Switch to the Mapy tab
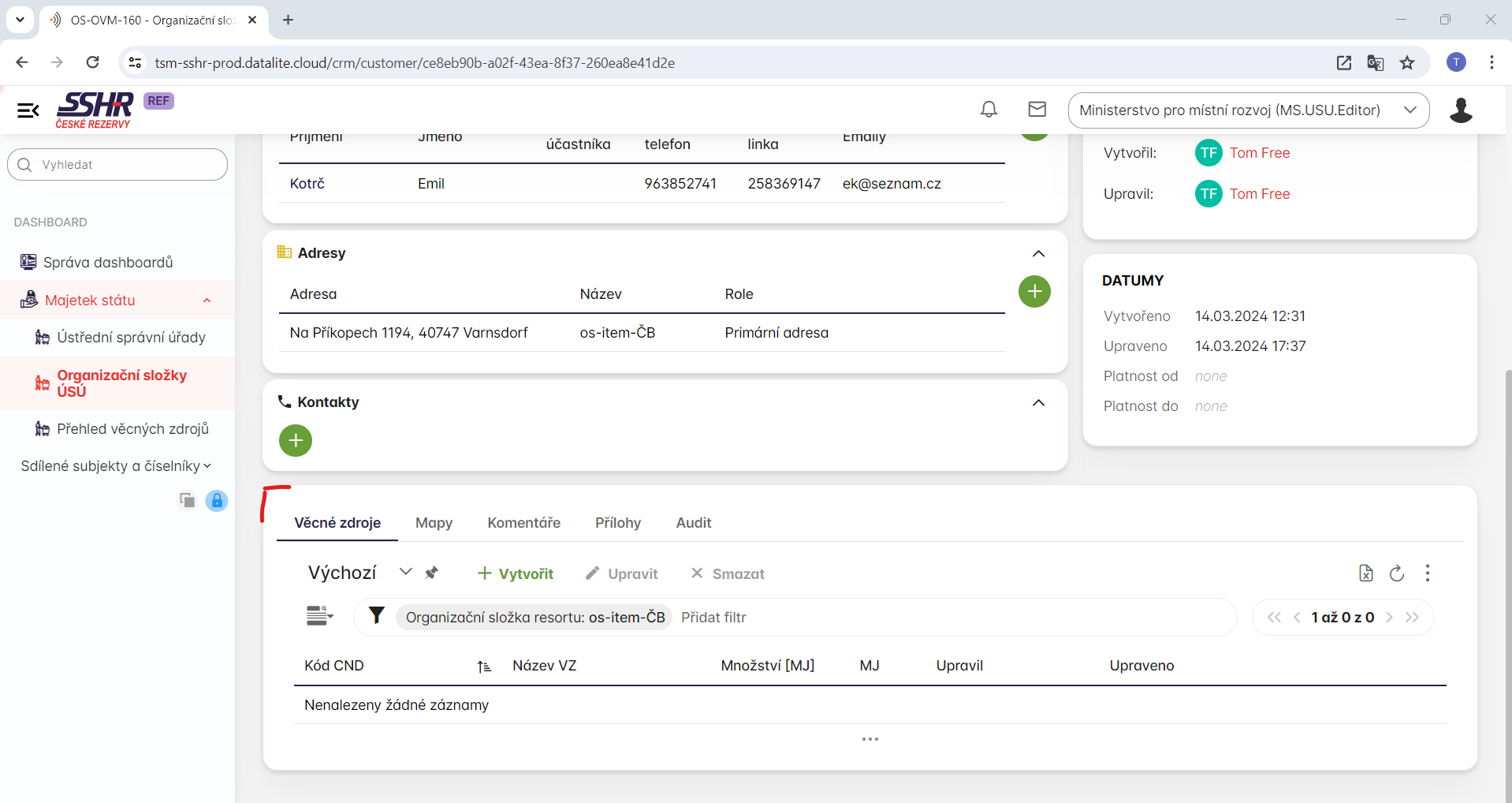Screen dimensions: 1512x803 click(434, 523)
